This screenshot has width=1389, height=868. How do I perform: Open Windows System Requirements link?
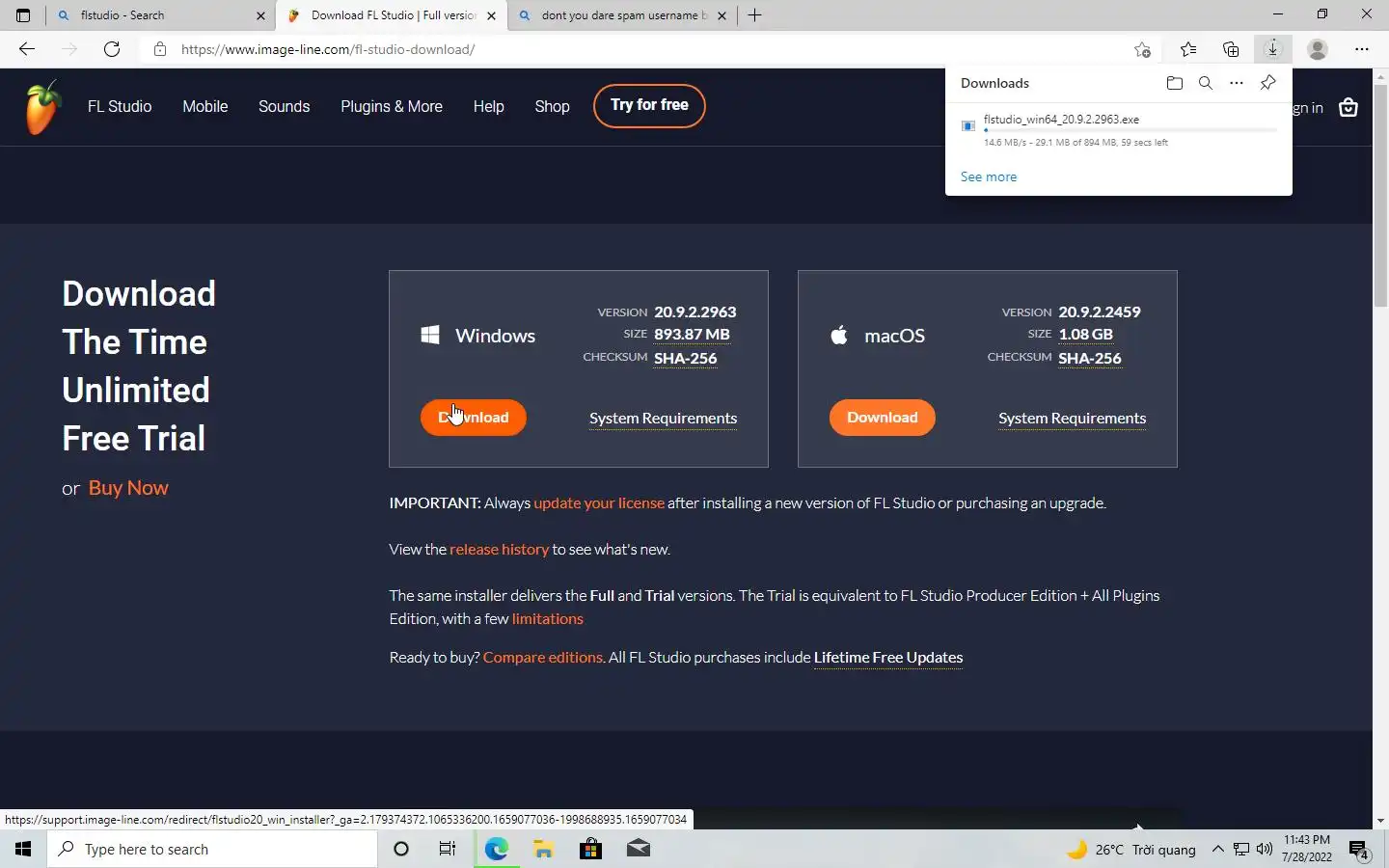coord(663,419)
